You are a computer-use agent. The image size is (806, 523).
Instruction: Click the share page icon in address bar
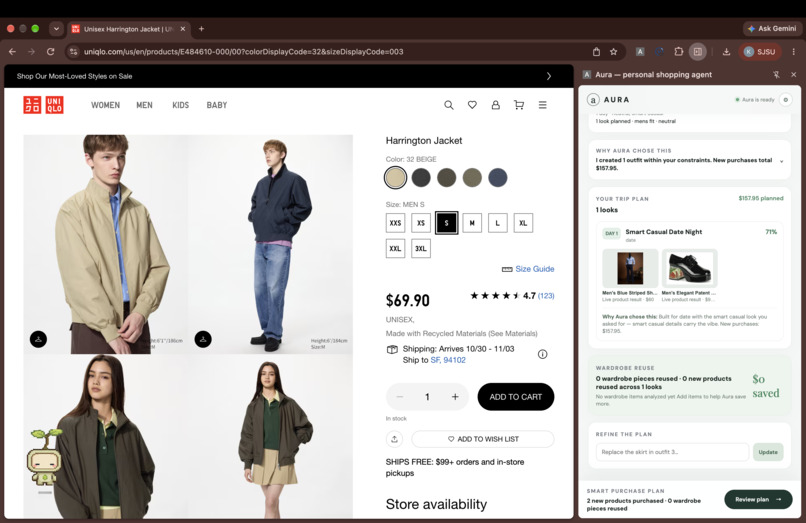click(596, 51)
